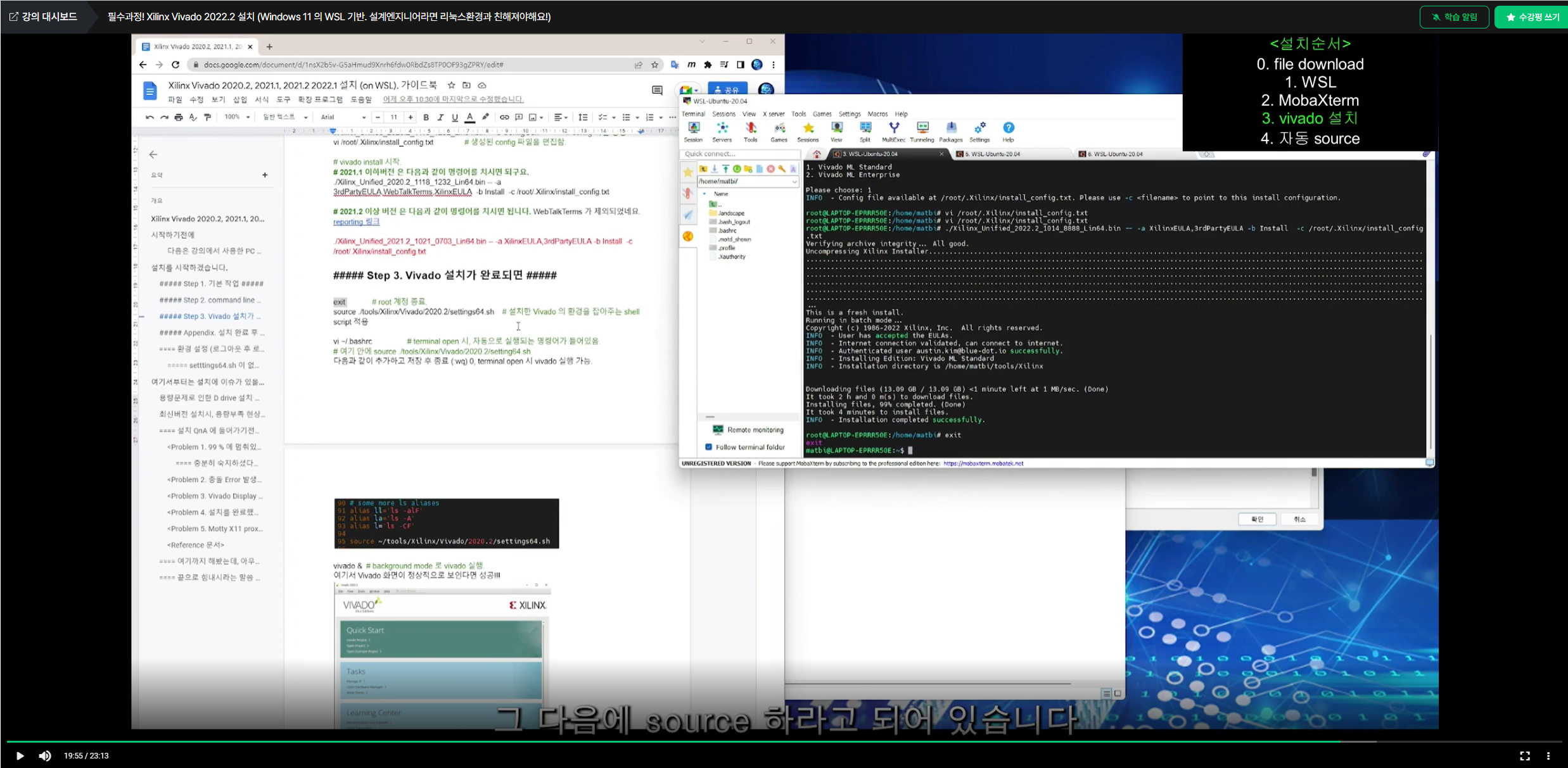Open the bulleted list dropdown arrow in Docs
Viewport: 1568px width, 768px height.
637,117
